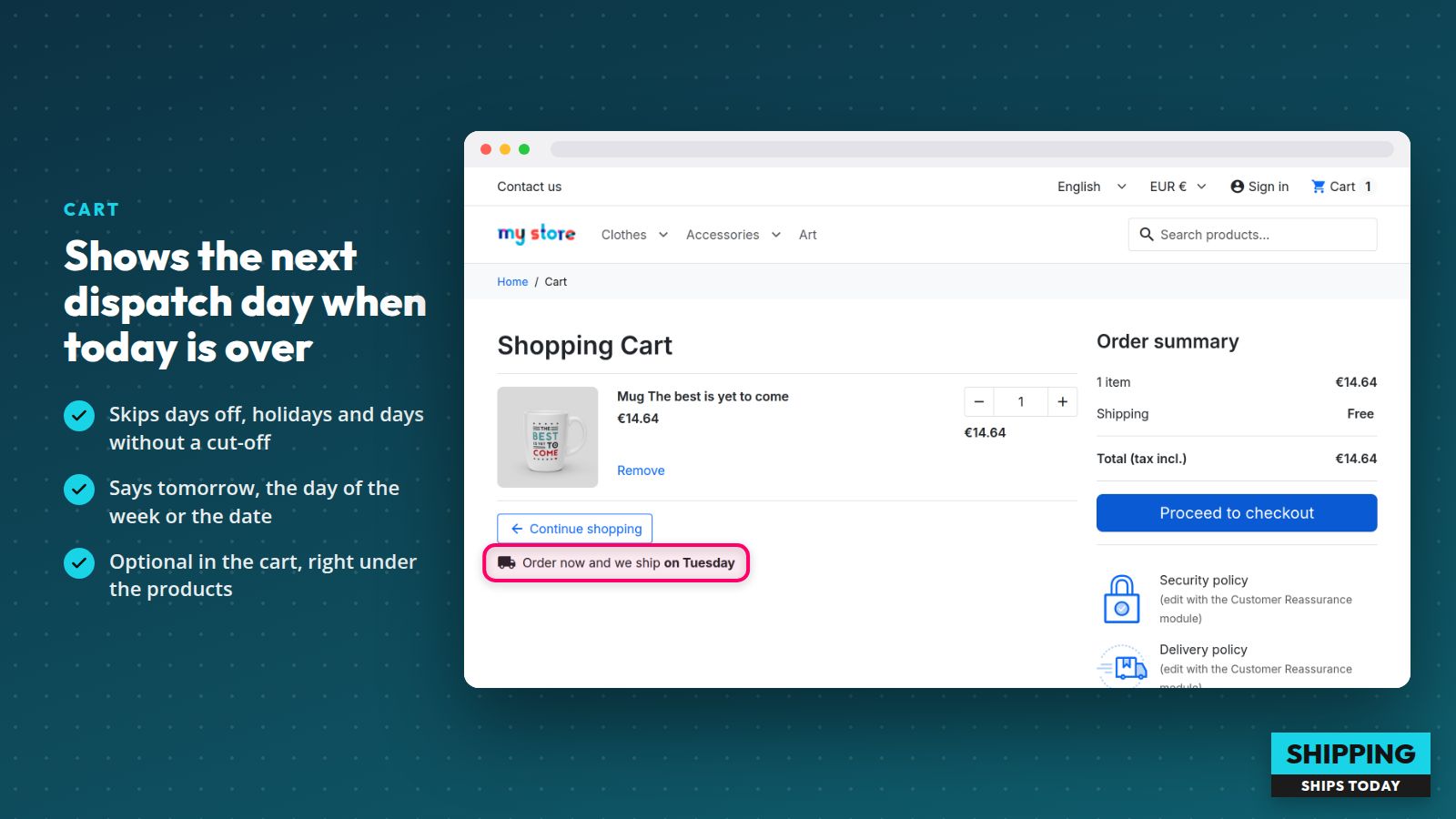Open the mug product thumbnail

(548, 437)
